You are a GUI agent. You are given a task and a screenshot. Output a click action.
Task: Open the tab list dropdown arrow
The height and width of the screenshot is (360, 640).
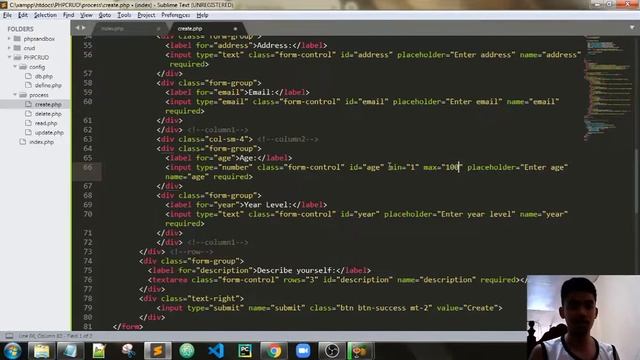(x=632, y=28)
